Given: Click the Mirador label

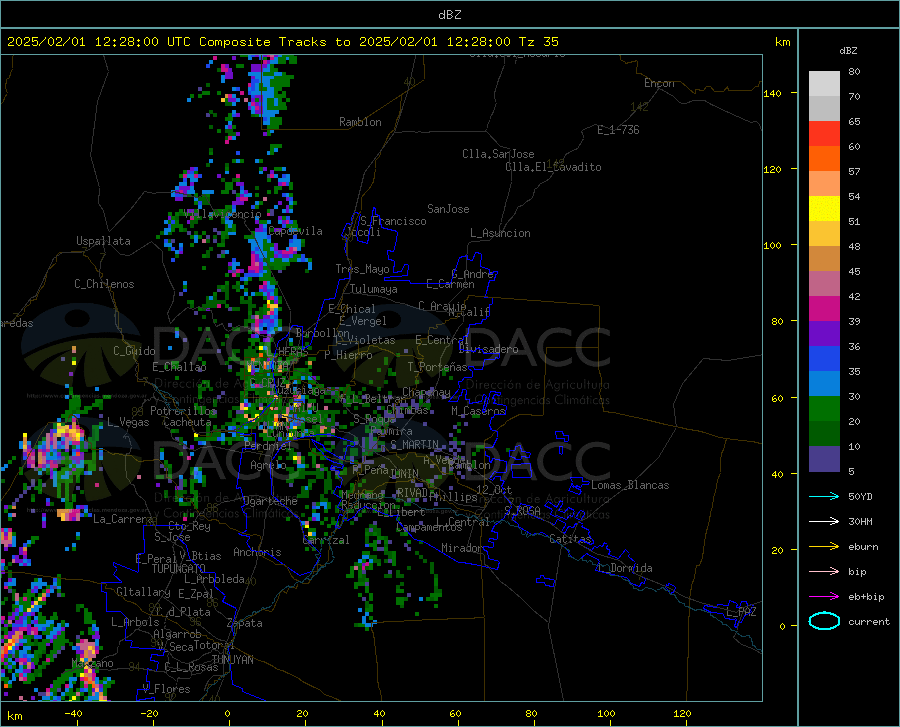Looking at the screenshot, I should pos(462,548).
